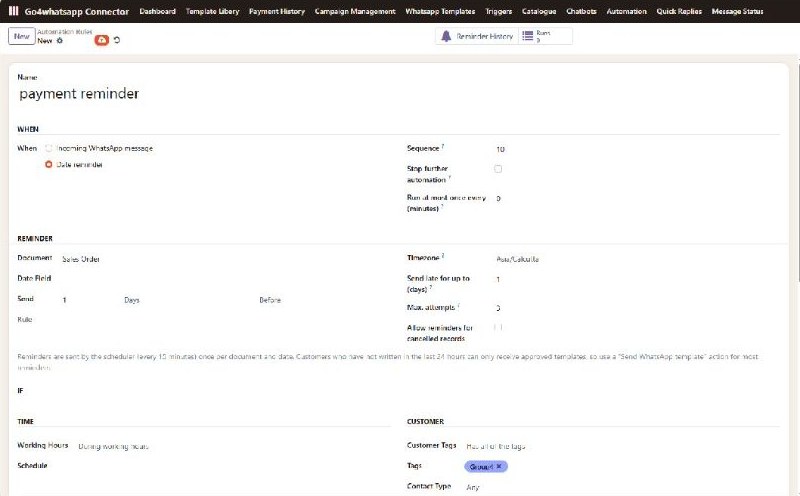Open Working Hours dropdown During working hours
Viewport: 800px width, 496px height.
point(233,447)
